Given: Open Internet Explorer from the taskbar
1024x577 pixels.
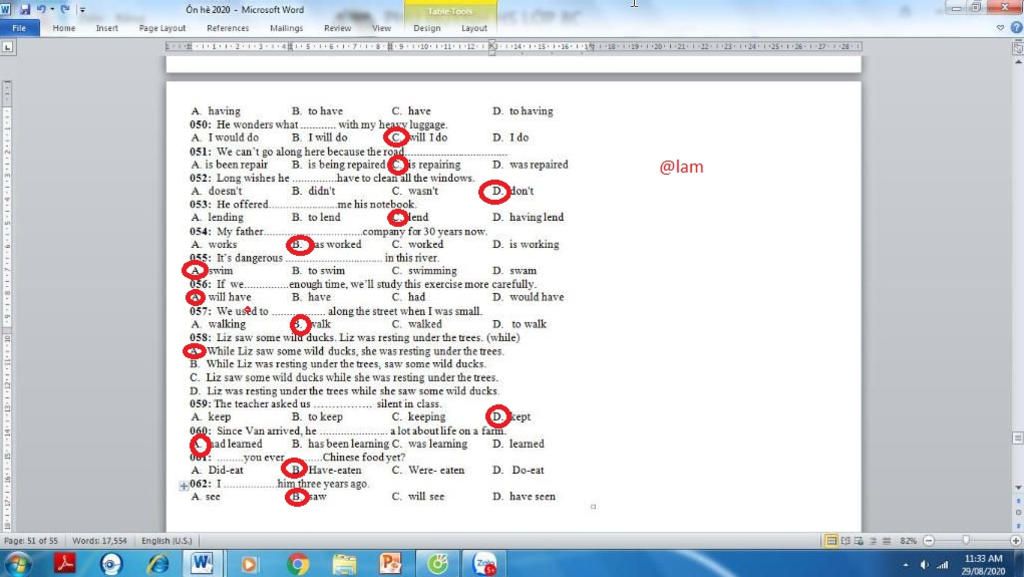Looking at the screenshot, I should click(157, 563).
